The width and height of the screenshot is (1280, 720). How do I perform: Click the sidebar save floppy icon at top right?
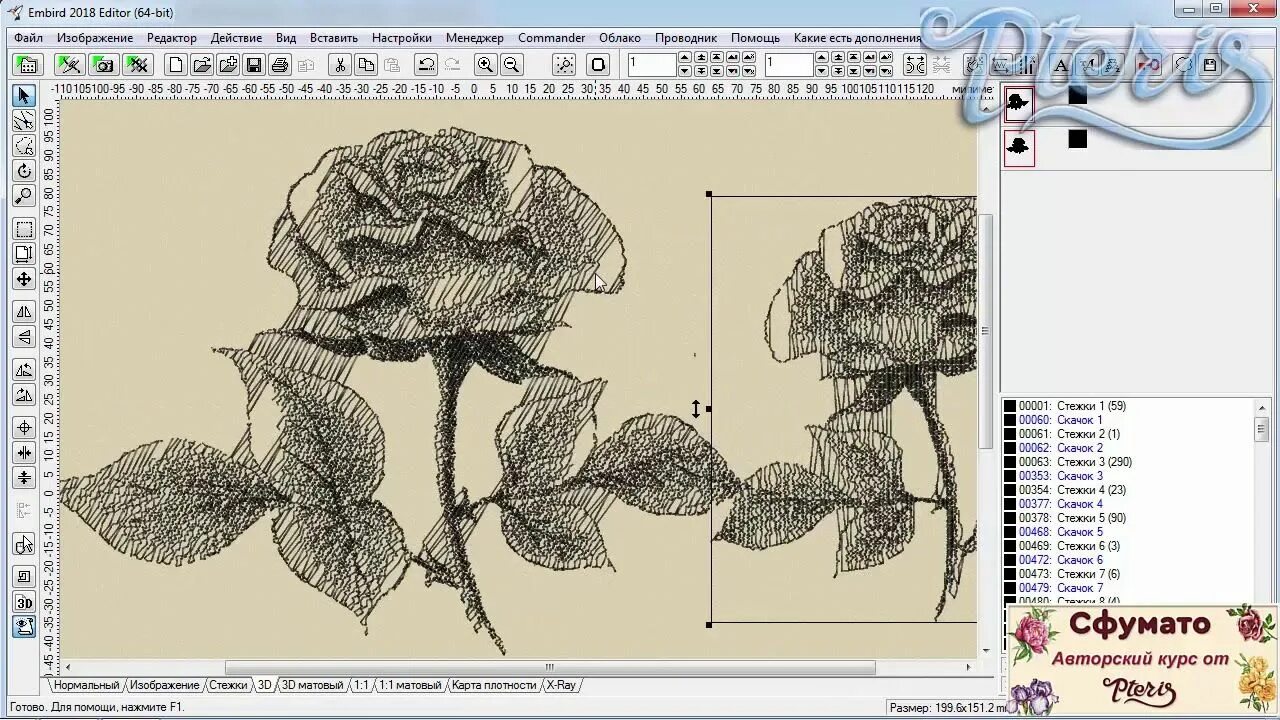[1210, 65]
